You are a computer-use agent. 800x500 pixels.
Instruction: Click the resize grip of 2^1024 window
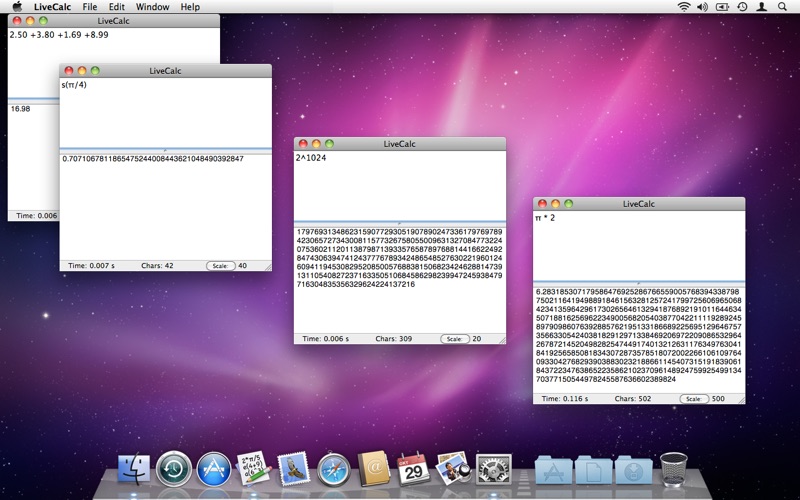pos(502,340)
